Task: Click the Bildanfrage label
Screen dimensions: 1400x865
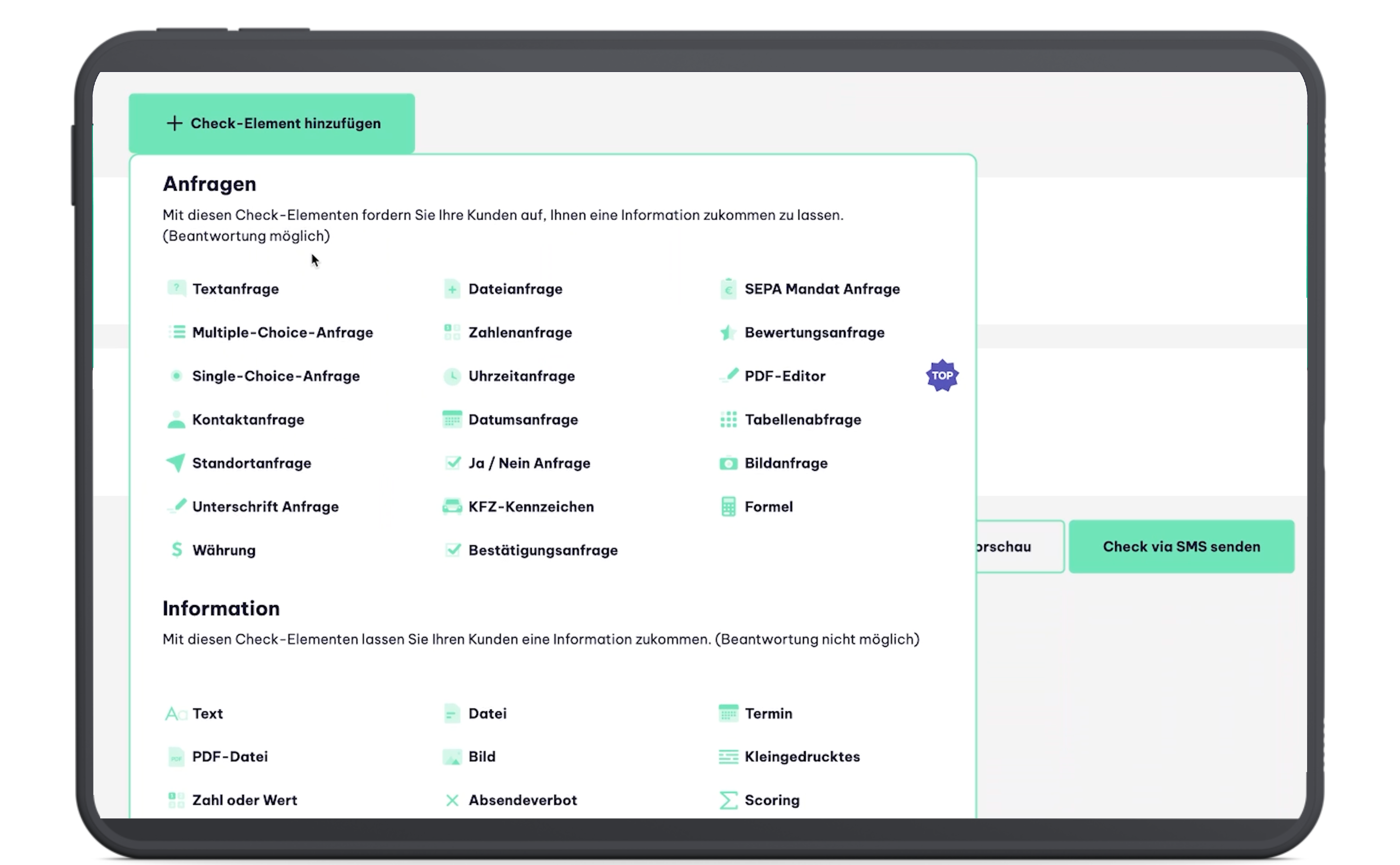Action: (x=786, y=463)
